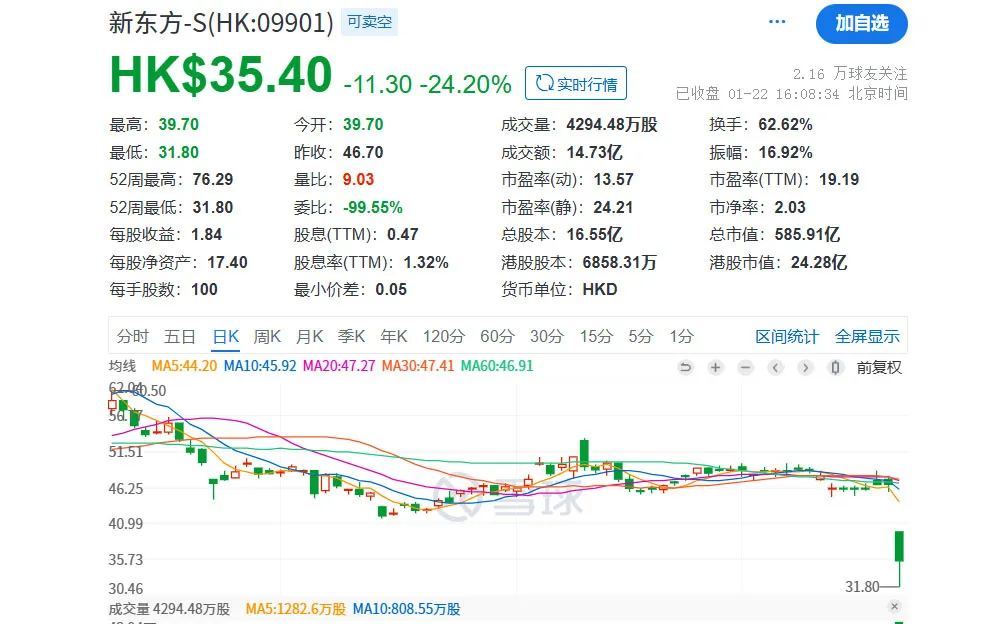Click 实时行情 refresh button

click(576, 84)
